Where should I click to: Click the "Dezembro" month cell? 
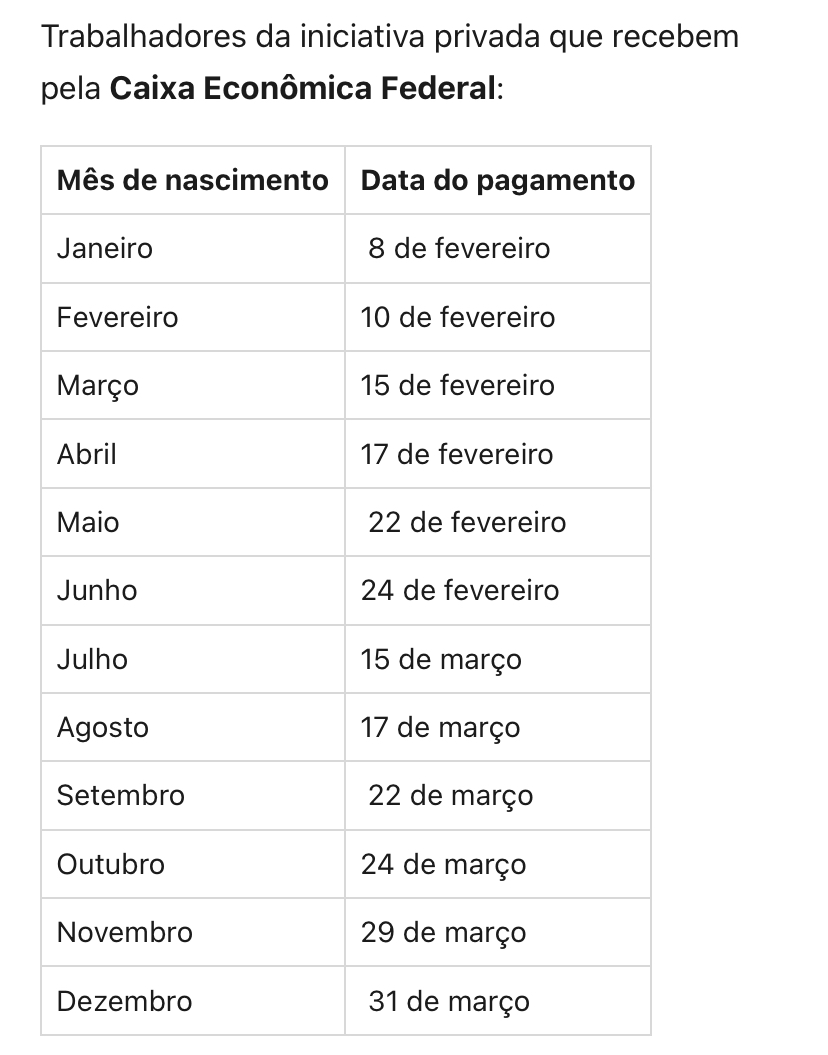coord(125,1001)
